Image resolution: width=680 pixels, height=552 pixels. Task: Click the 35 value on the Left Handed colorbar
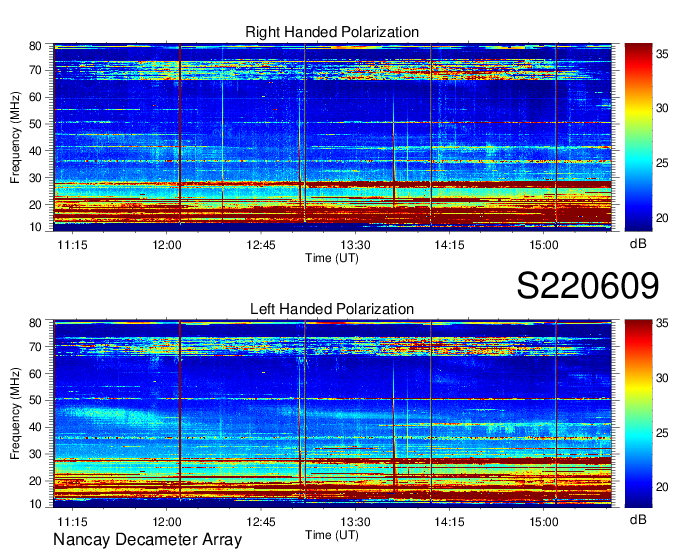(x=662, y=323)
